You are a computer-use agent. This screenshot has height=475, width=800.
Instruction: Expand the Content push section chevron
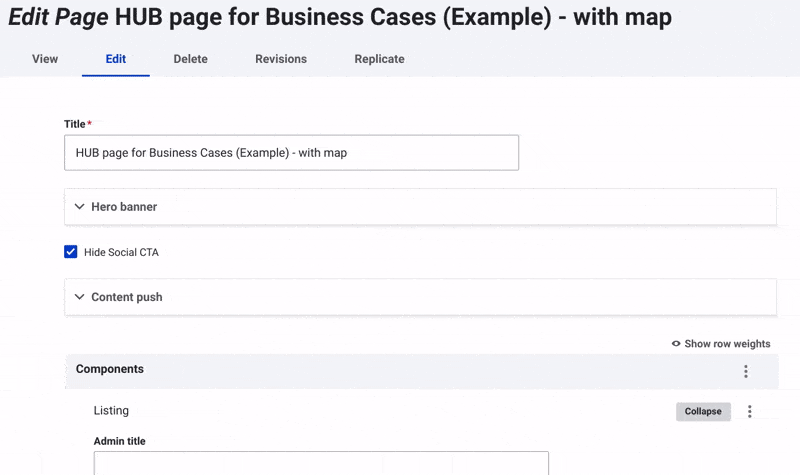point(80,297)
